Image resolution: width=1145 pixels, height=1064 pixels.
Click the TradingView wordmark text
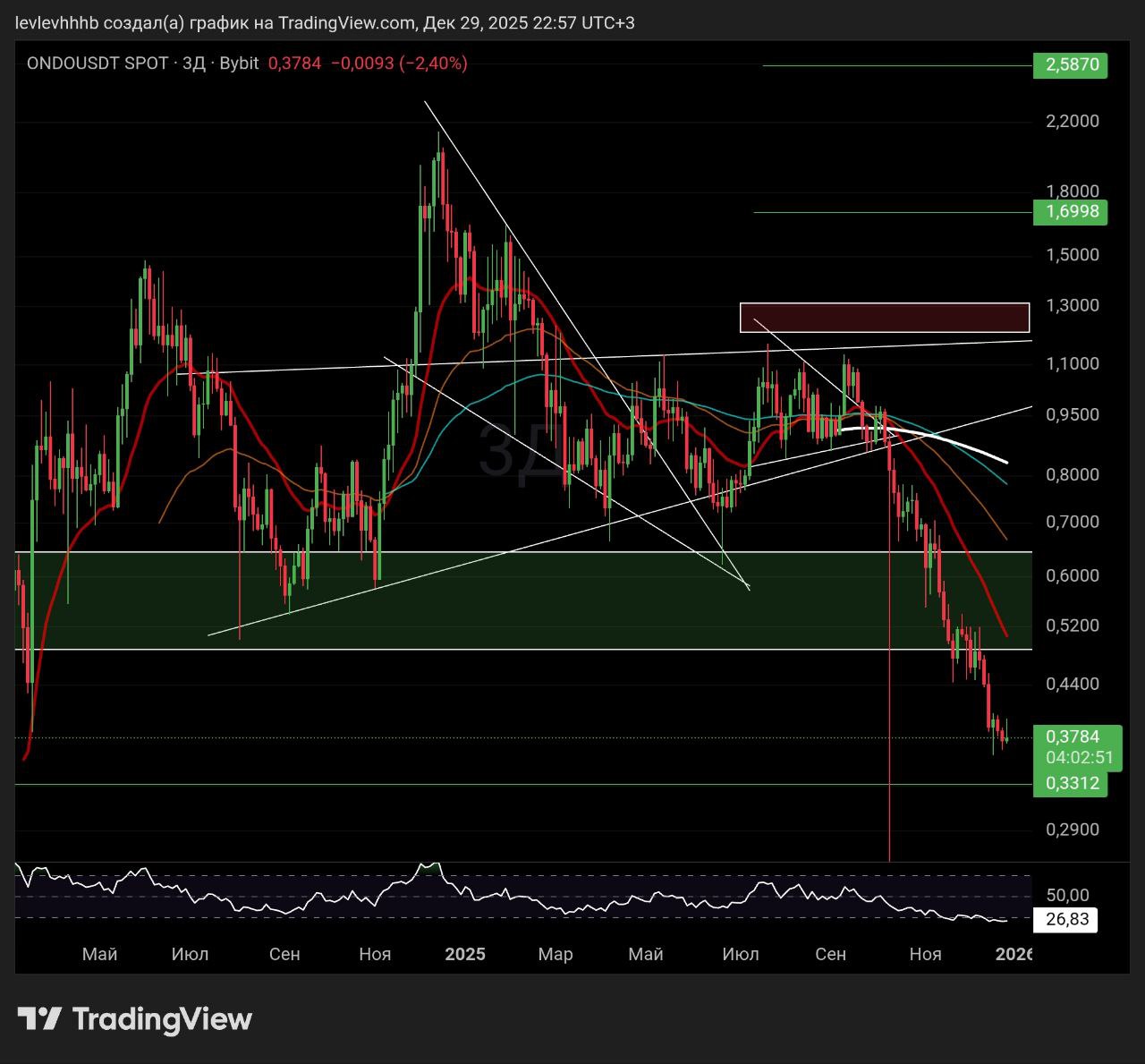coord(162,1018)
